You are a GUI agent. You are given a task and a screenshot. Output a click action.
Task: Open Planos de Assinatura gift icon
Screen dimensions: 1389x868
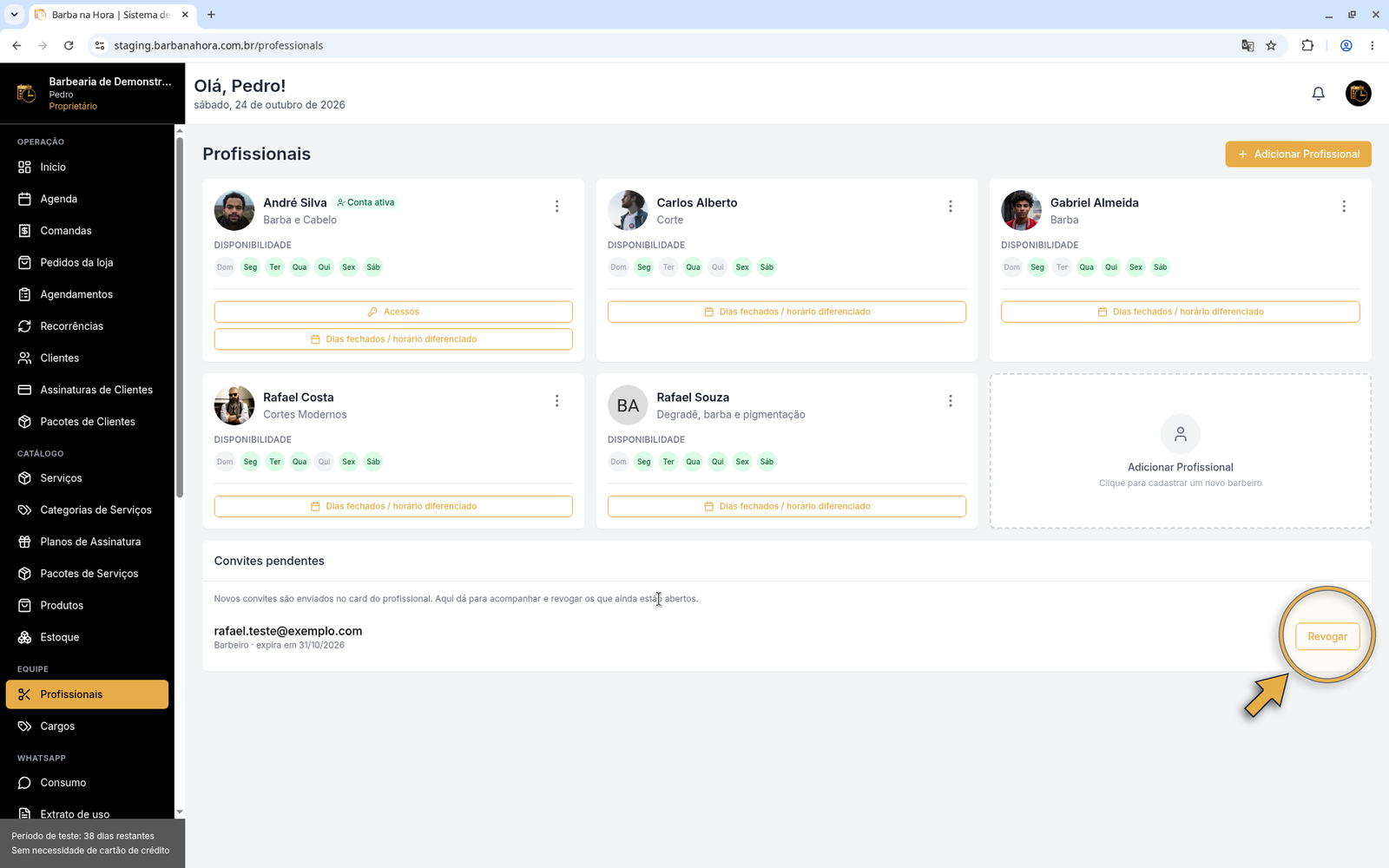coord(24,542)
